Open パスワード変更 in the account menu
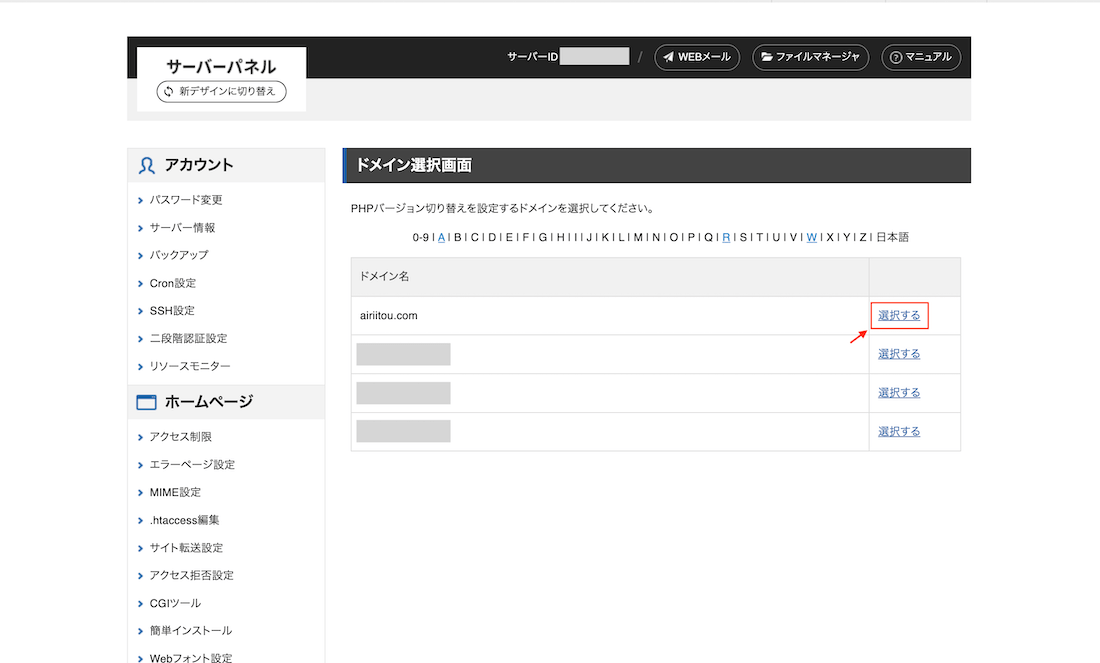 point(186,200)
